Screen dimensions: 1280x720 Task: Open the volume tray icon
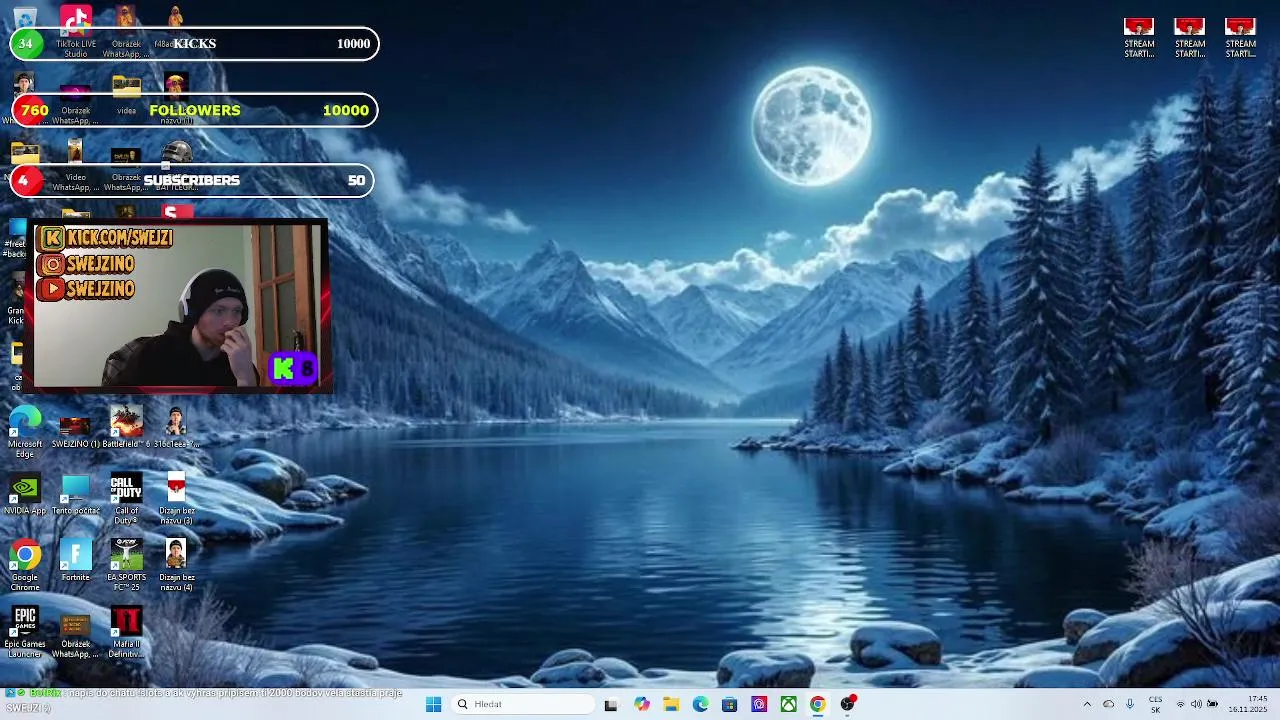pyautogui.click(x=1196, y=704)
